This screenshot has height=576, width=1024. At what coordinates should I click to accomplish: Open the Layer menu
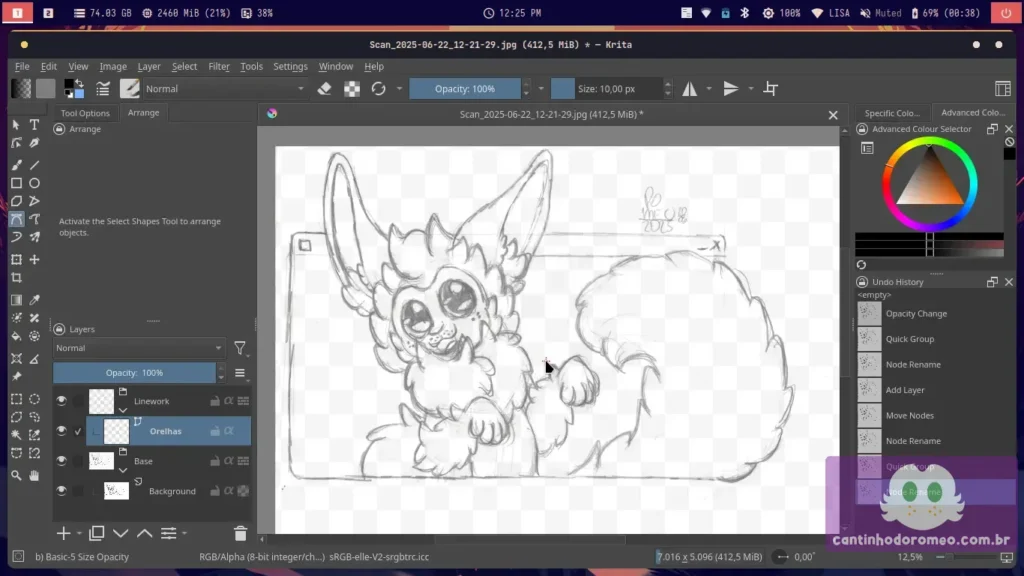149,67
